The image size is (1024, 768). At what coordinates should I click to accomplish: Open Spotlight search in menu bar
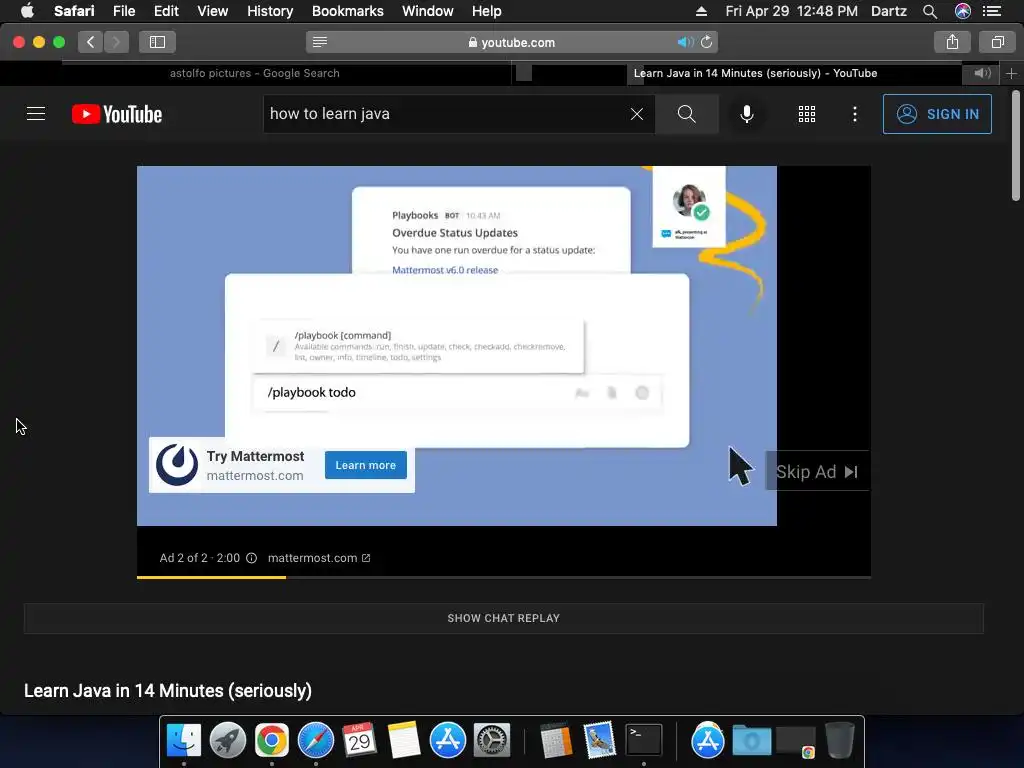click(930, 11)
